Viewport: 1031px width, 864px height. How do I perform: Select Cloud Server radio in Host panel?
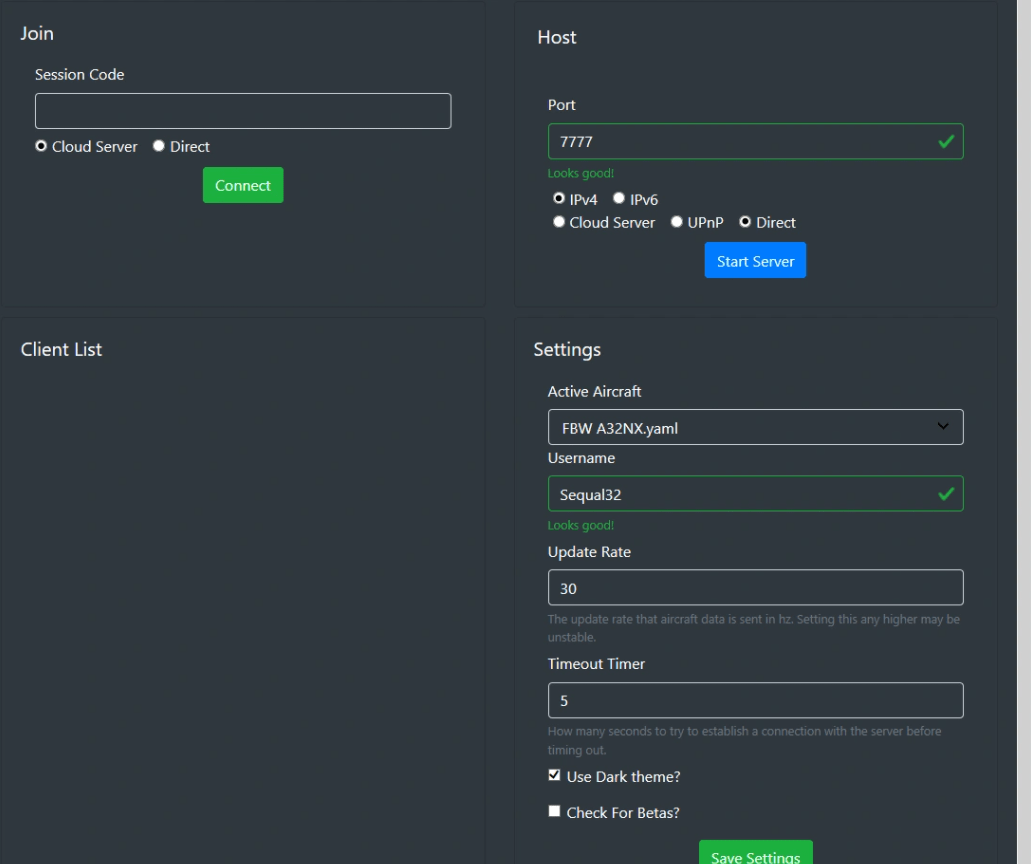(x=559, y=222)
